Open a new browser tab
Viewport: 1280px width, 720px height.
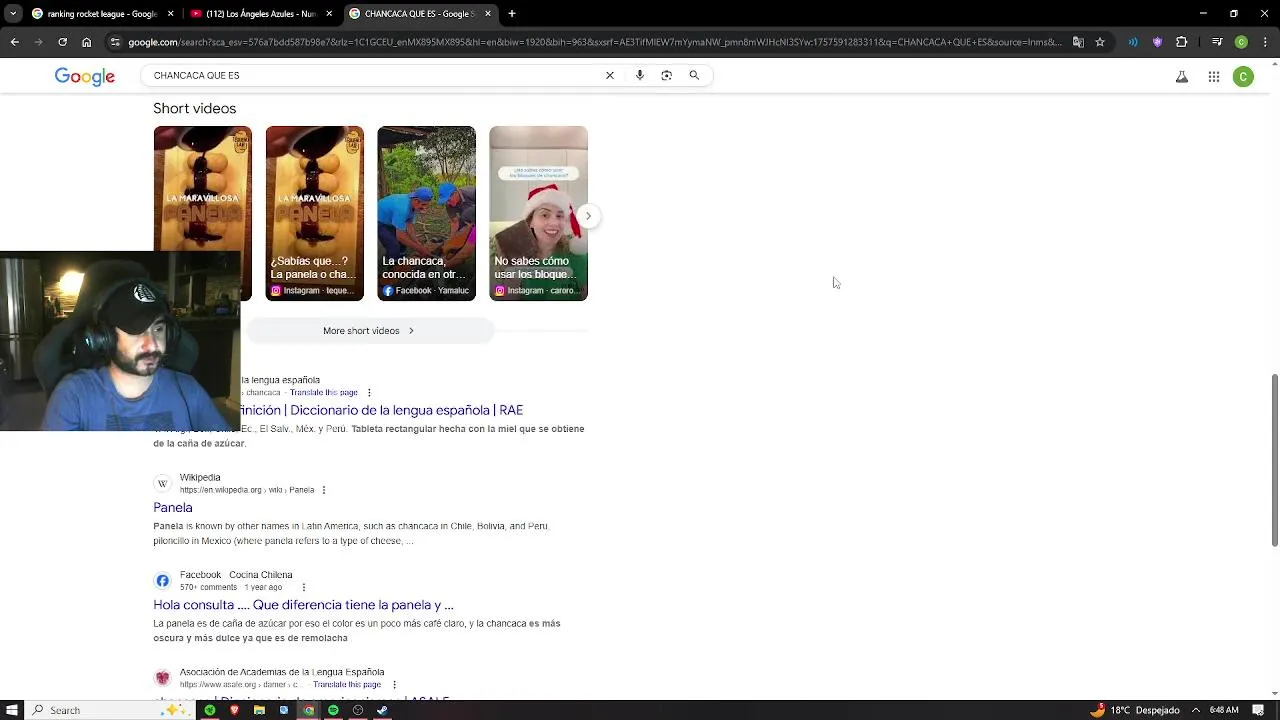coord(512,14)
